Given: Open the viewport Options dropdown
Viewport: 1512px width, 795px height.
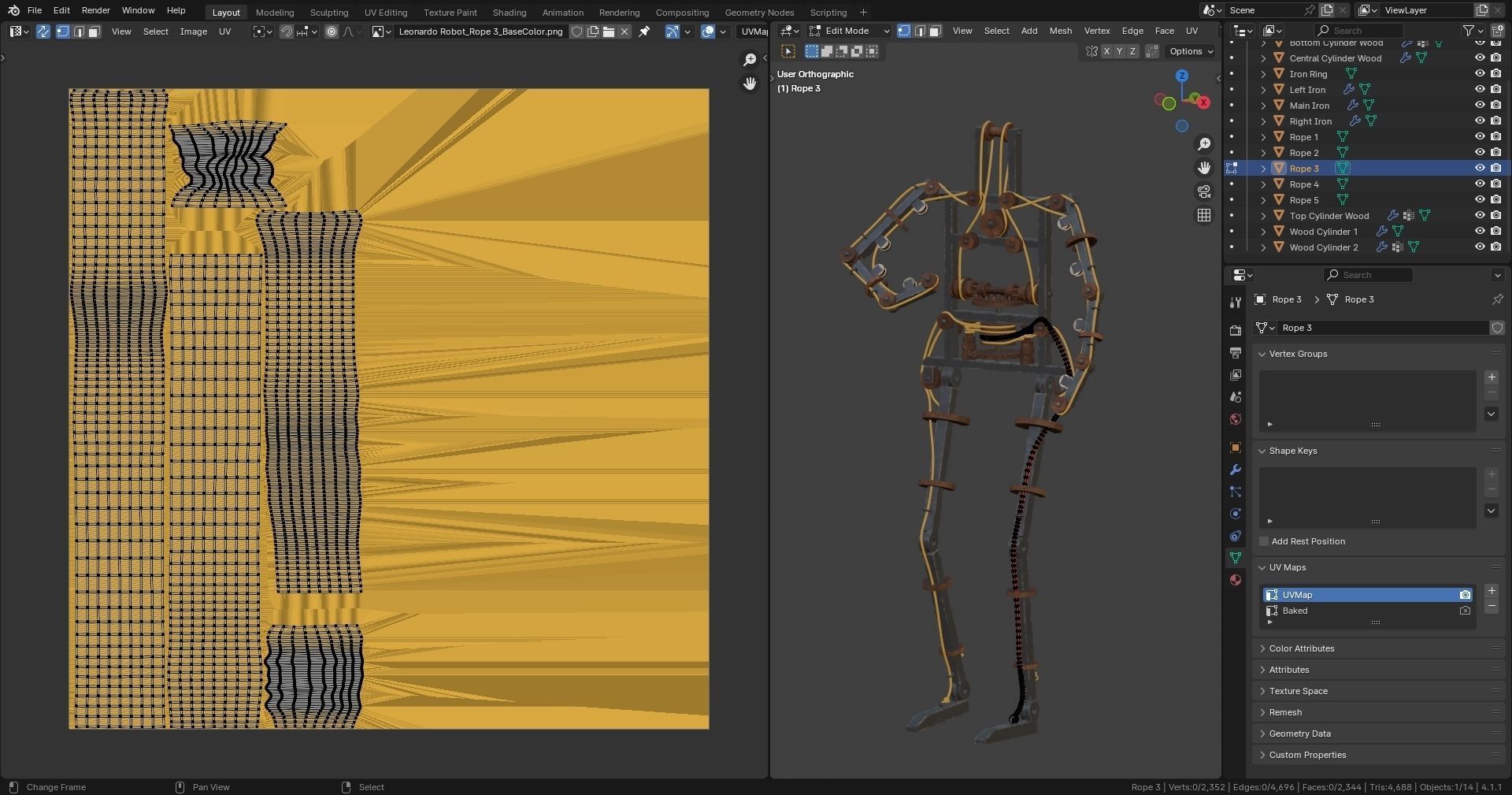Looking at the screenshot, I should (x=1191, y=51).
